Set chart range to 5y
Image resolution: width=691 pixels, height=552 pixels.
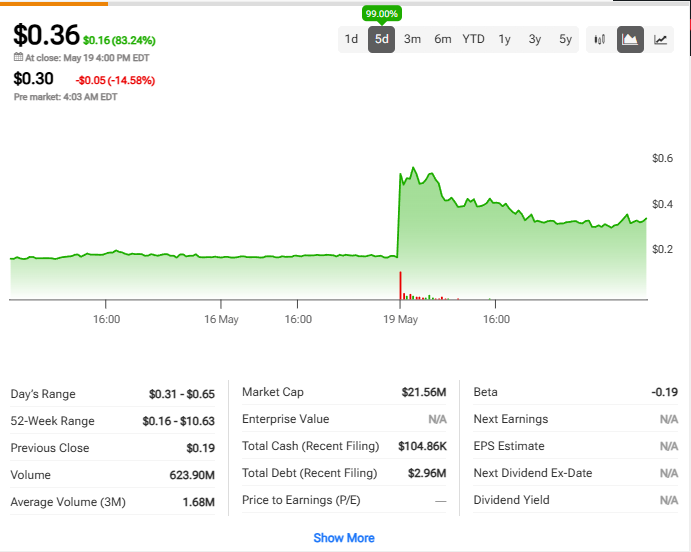[x=565, y=39]
